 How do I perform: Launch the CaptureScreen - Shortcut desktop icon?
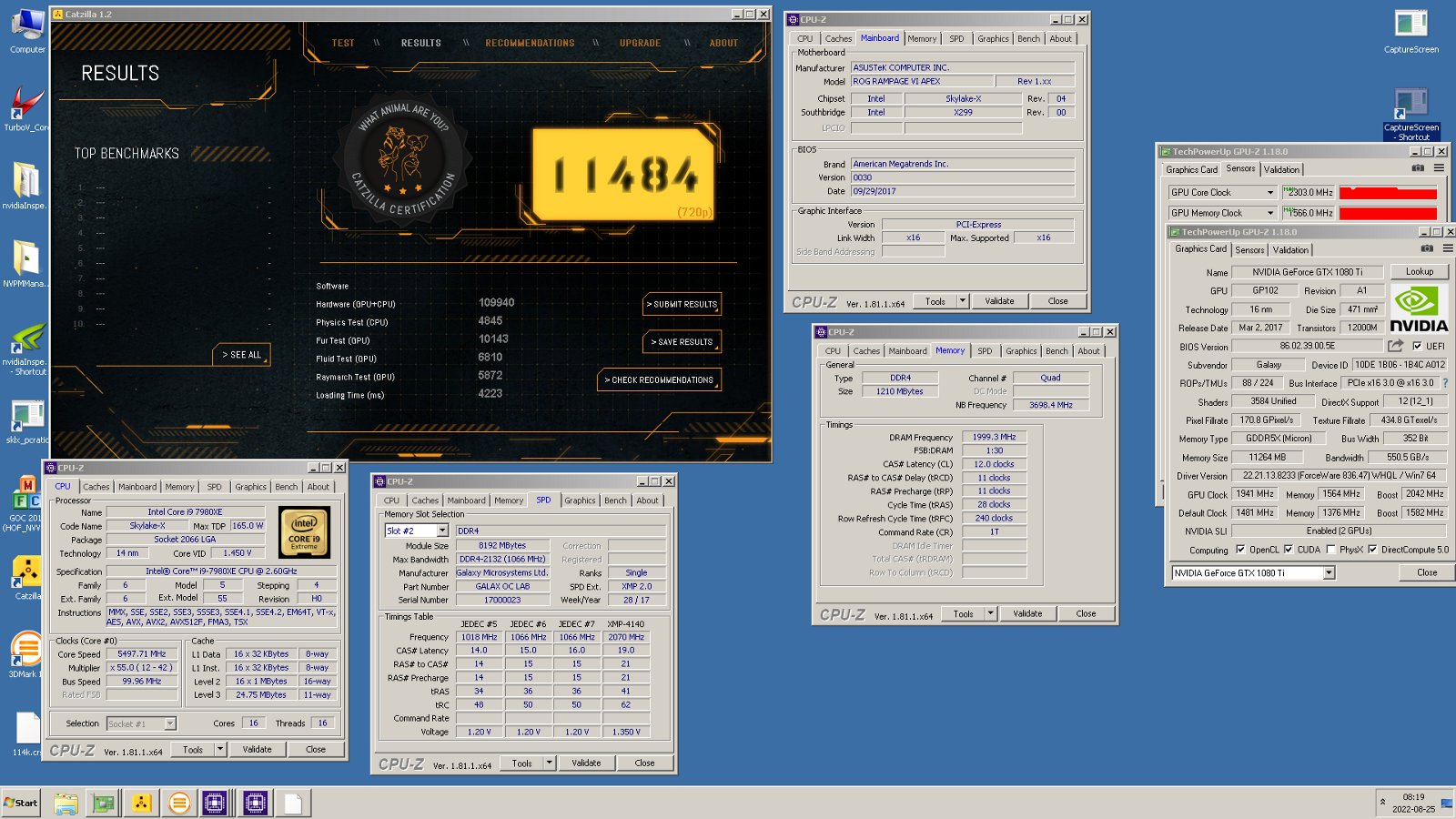point(1411,114)
